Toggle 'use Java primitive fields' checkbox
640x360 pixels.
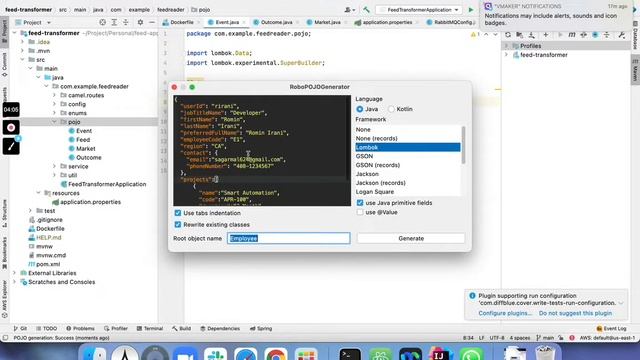pyautogui.click(x=360, y=203)
